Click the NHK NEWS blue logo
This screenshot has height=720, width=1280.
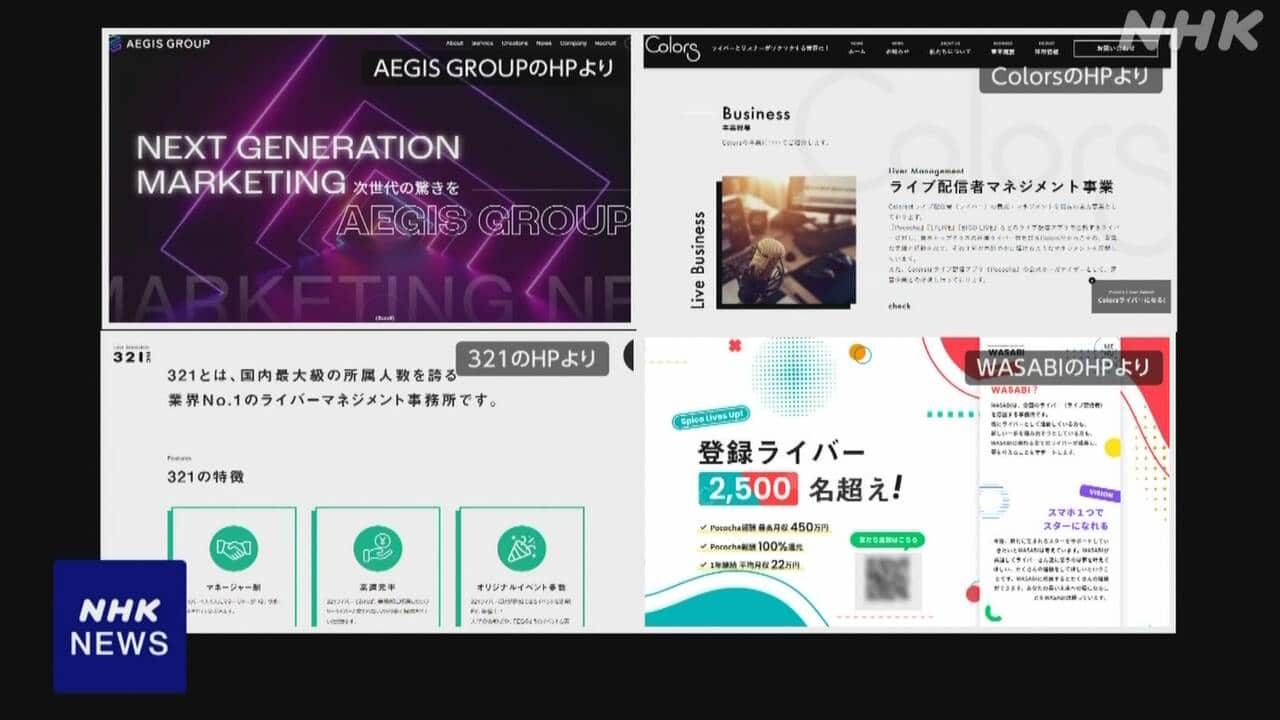pos(119,627)
